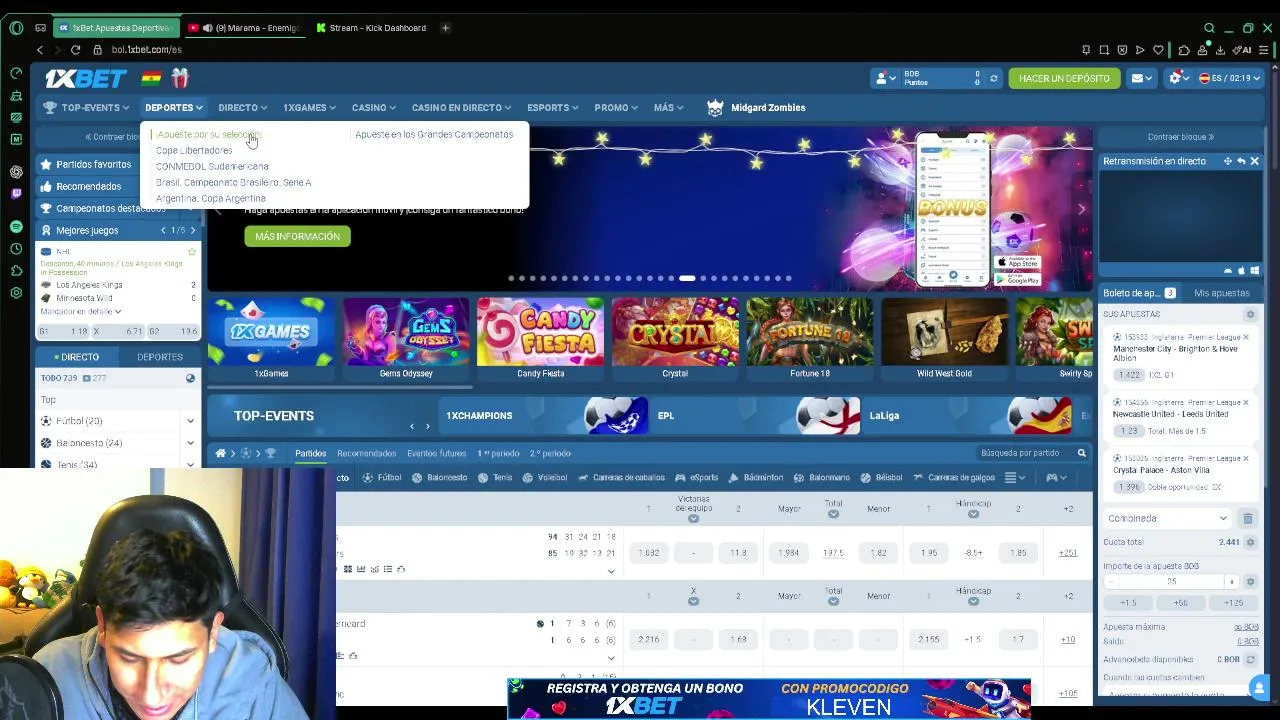1280x720 pixels.
Task: Click the gift box icon beside the logo
Action: point(179,78)
